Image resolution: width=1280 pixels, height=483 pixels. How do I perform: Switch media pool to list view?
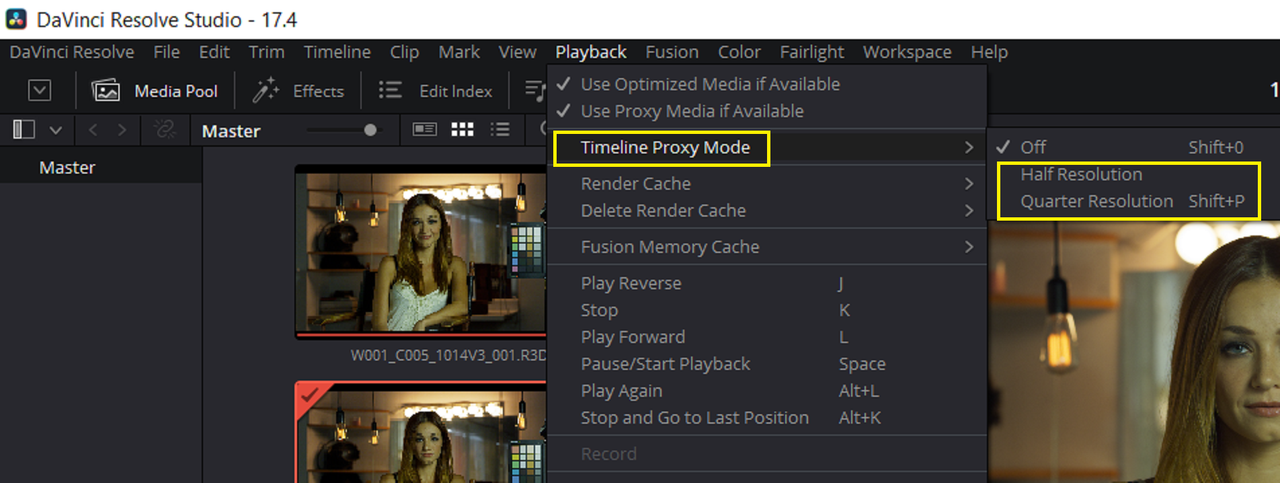click(501, 130)
